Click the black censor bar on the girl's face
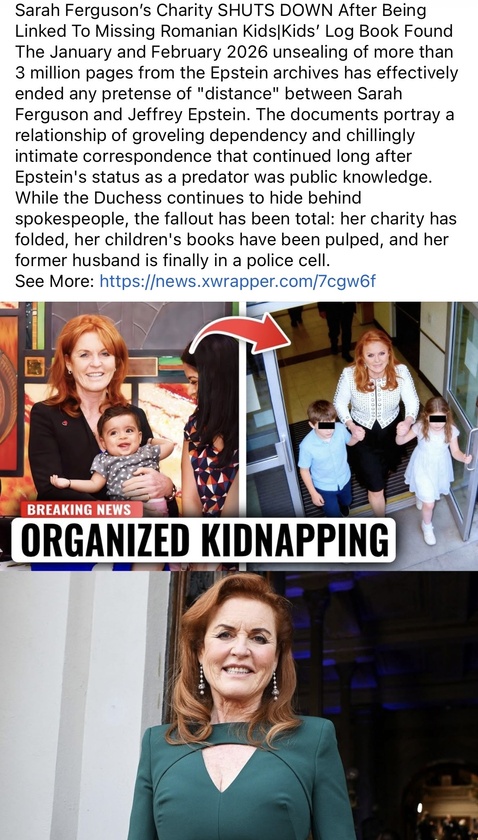Viewport: 478px width, 840px height. (x=437, y=418)
